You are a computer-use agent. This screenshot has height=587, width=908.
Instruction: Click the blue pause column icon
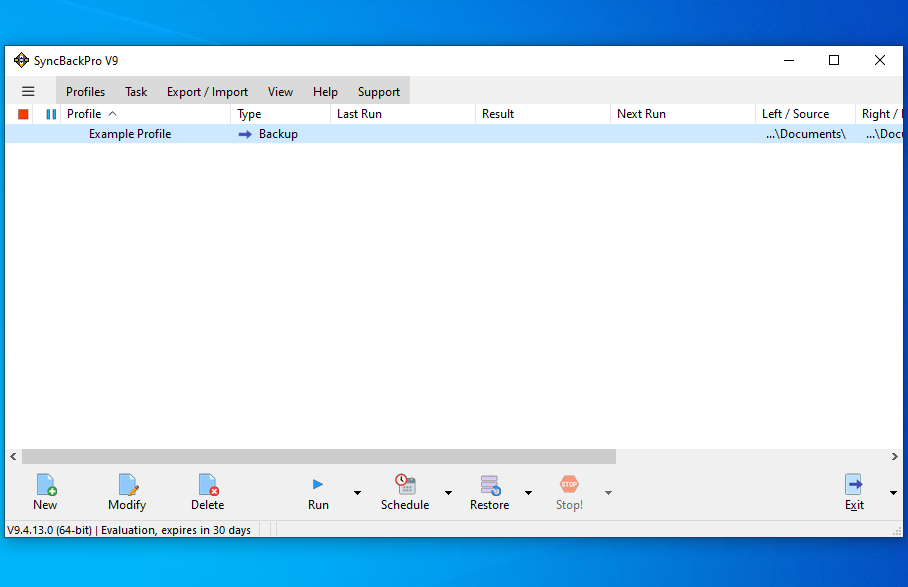(51, 114)
